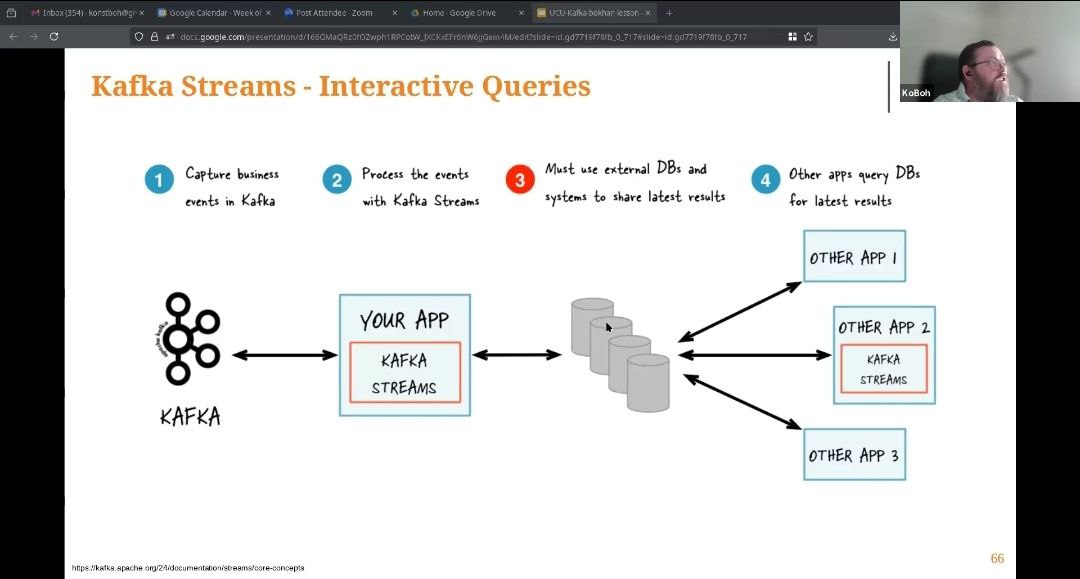Viewport: 1080px width, 579px height.
Task: Select the UCU-Kafka-bokhan-lesson tab
Action: [x=592, y=12]
